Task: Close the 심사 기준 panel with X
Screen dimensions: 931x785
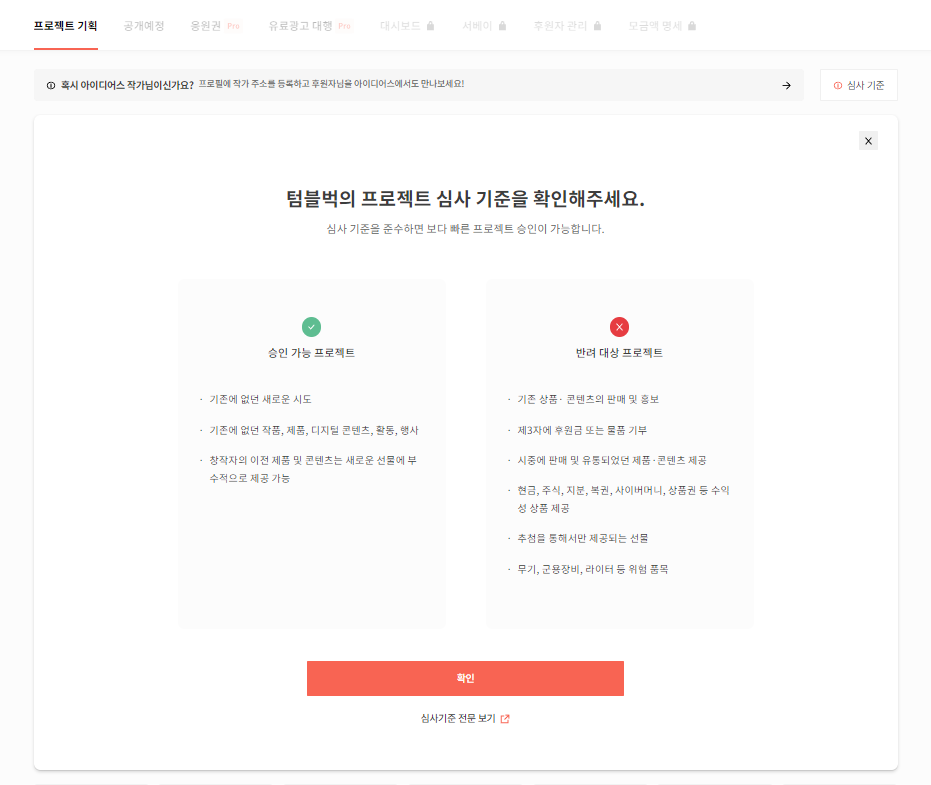Action: coord(868,141)
